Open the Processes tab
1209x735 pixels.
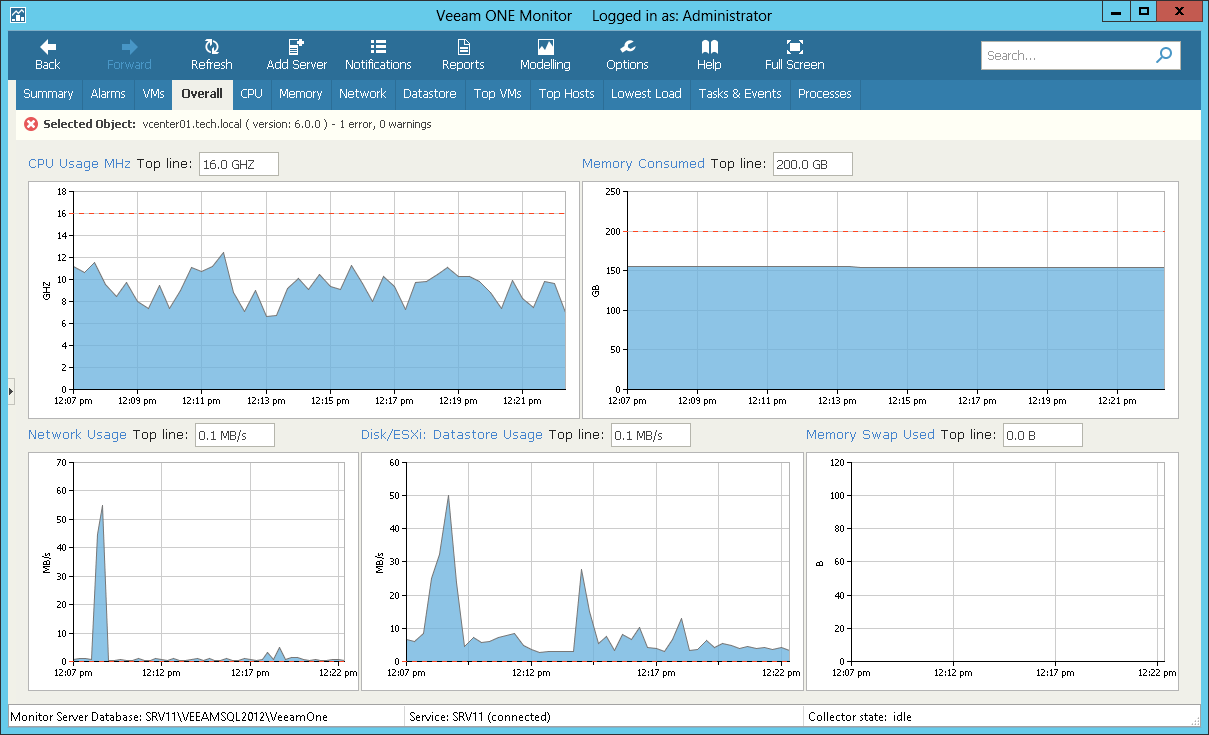[825, 94]
